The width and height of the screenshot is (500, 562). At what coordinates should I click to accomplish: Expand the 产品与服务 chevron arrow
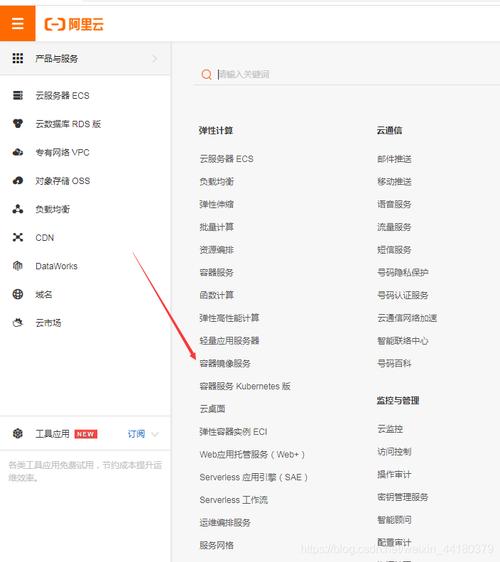(x=155, y=58)
